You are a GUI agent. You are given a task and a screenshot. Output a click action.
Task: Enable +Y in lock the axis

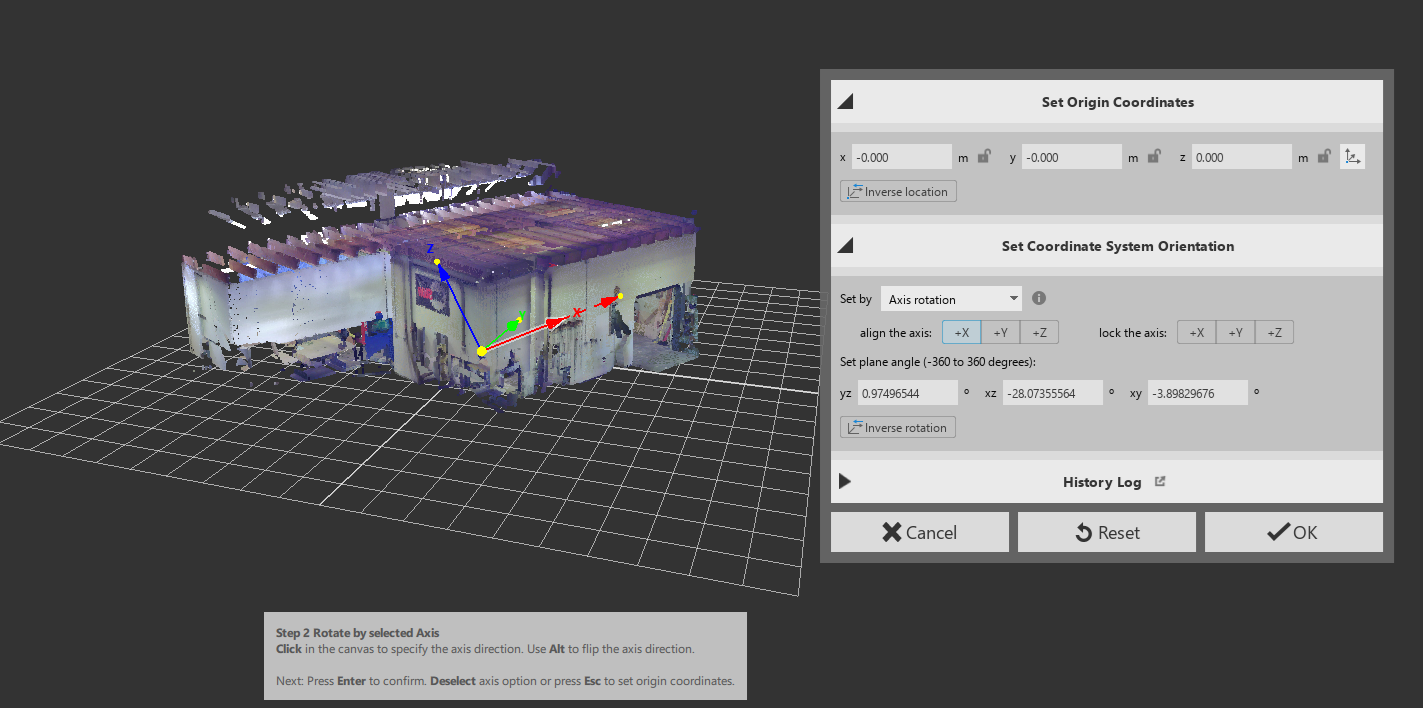1235,333
